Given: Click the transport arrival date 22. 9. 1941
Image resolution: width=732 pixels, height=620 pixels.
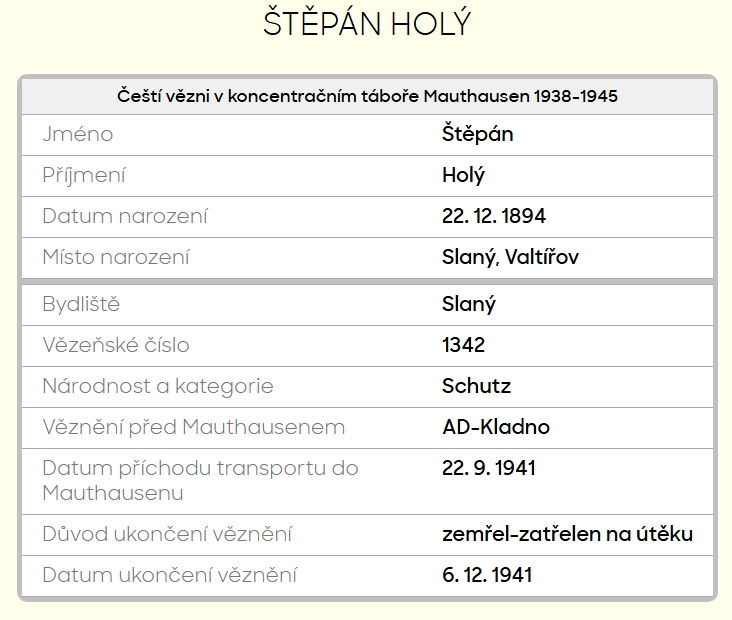Looking at the screenshot, I should (489, 468).
